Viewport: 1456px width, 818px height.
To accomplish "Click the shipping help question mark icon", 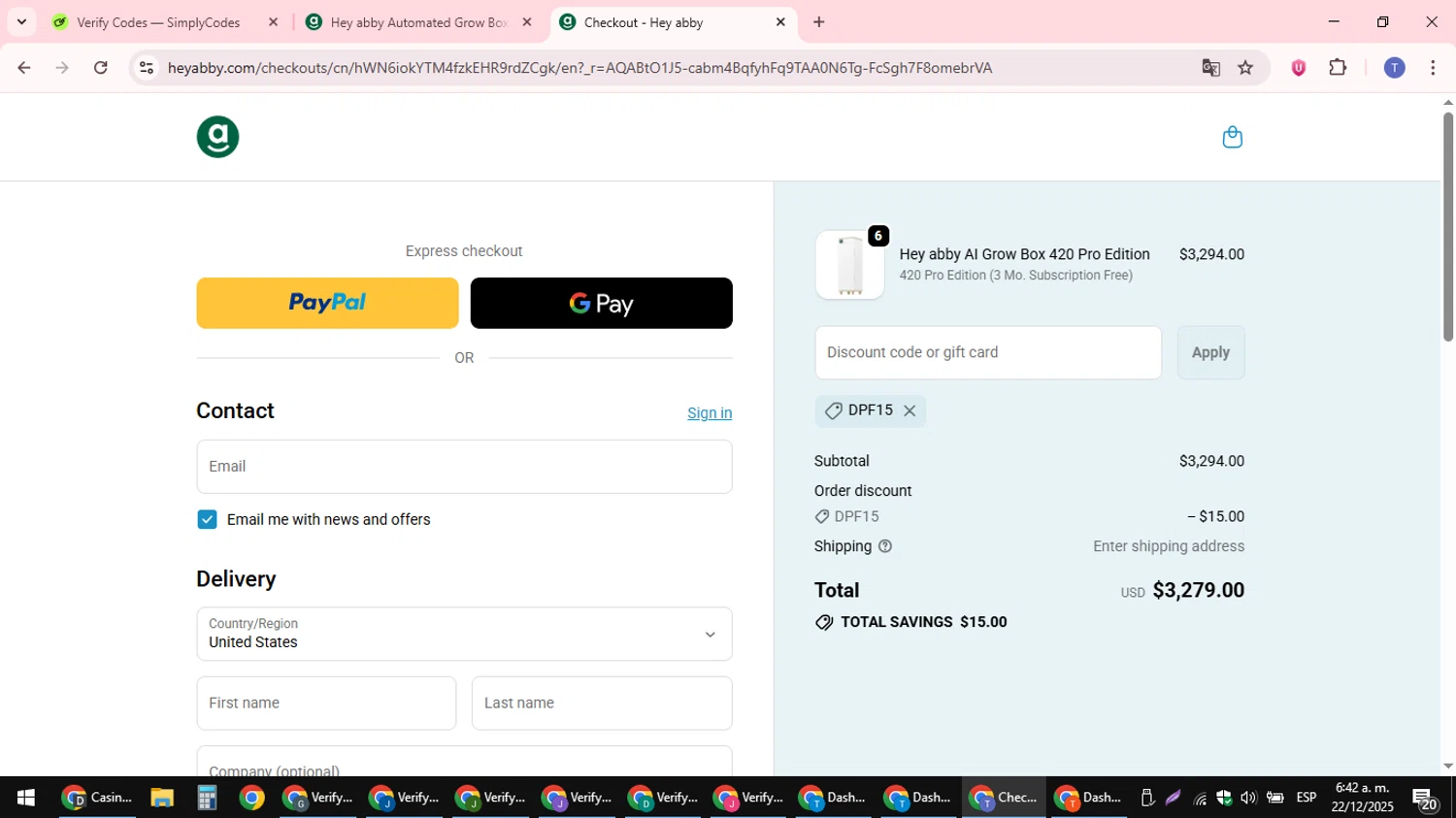I will [x=884, y=546].
